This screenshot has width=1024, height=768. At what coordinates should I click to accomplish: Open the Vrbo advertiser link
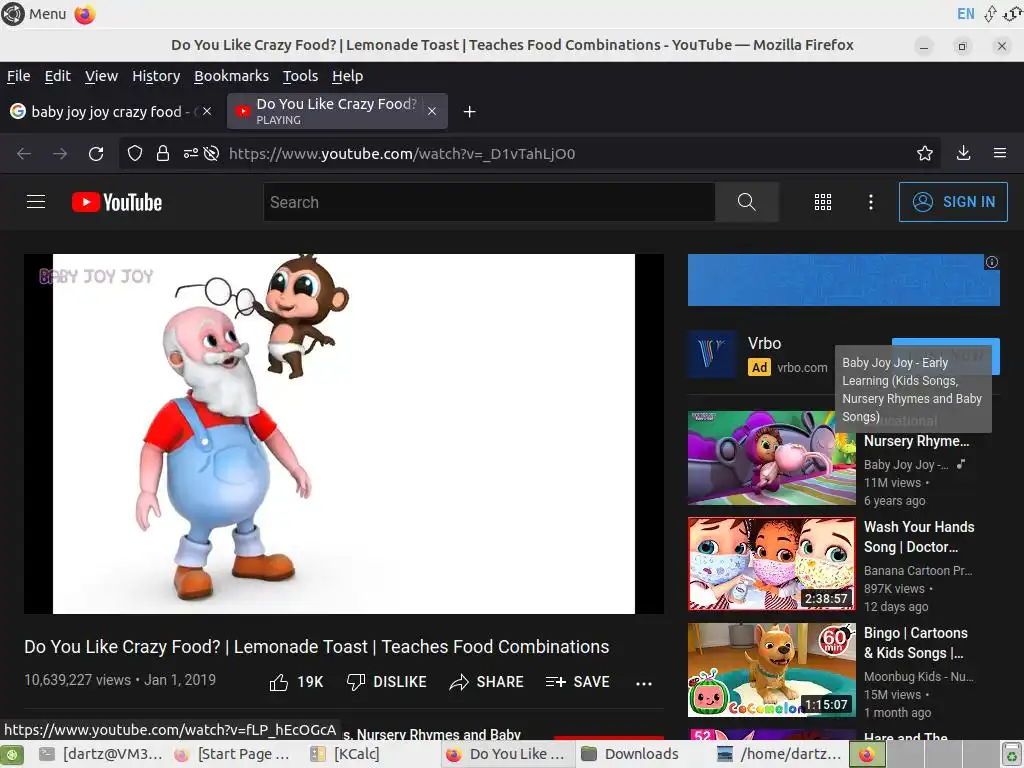(x=802, y=368)
